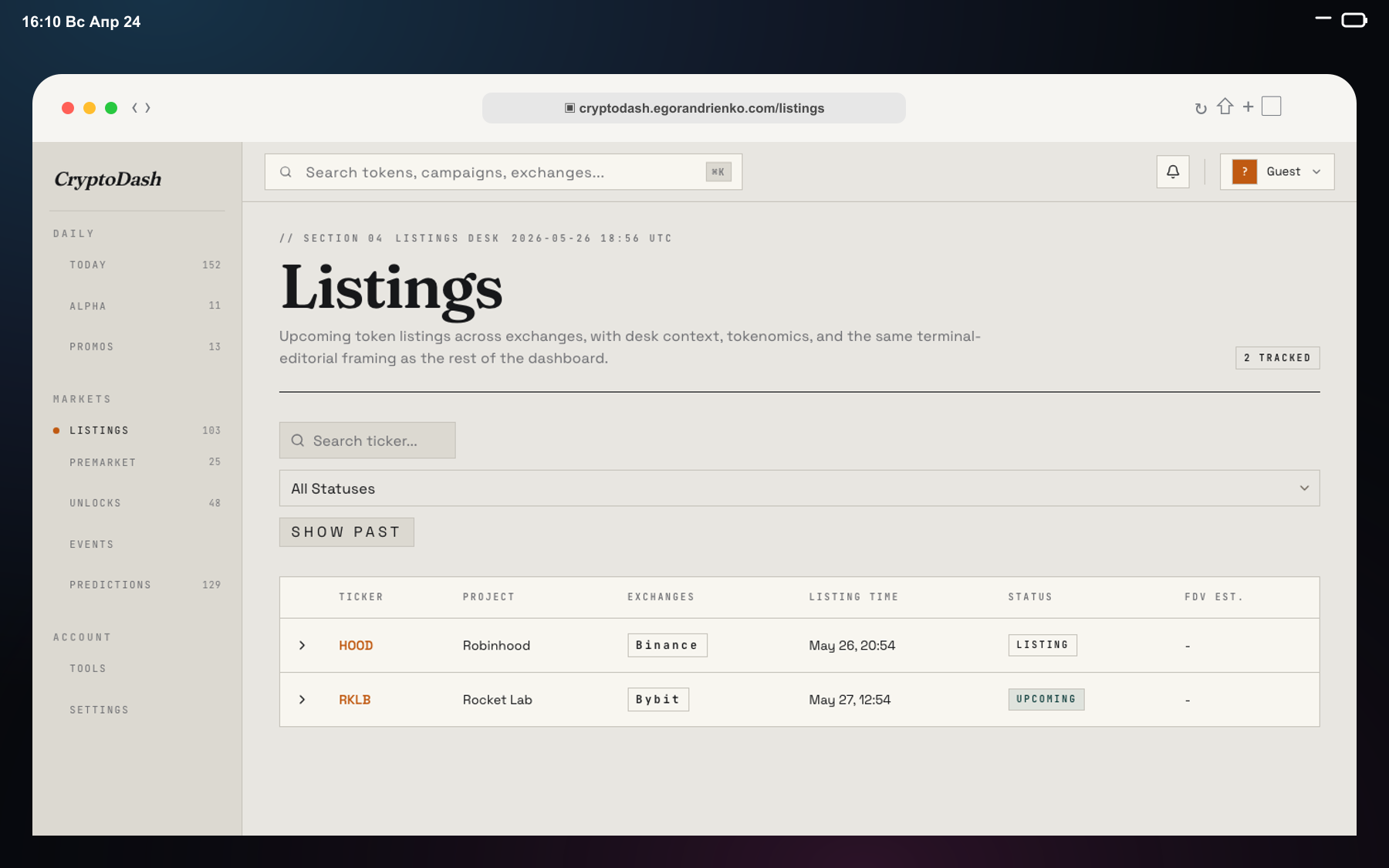
Task: Open Promos in the sidebar
Action: click(137, 346)
